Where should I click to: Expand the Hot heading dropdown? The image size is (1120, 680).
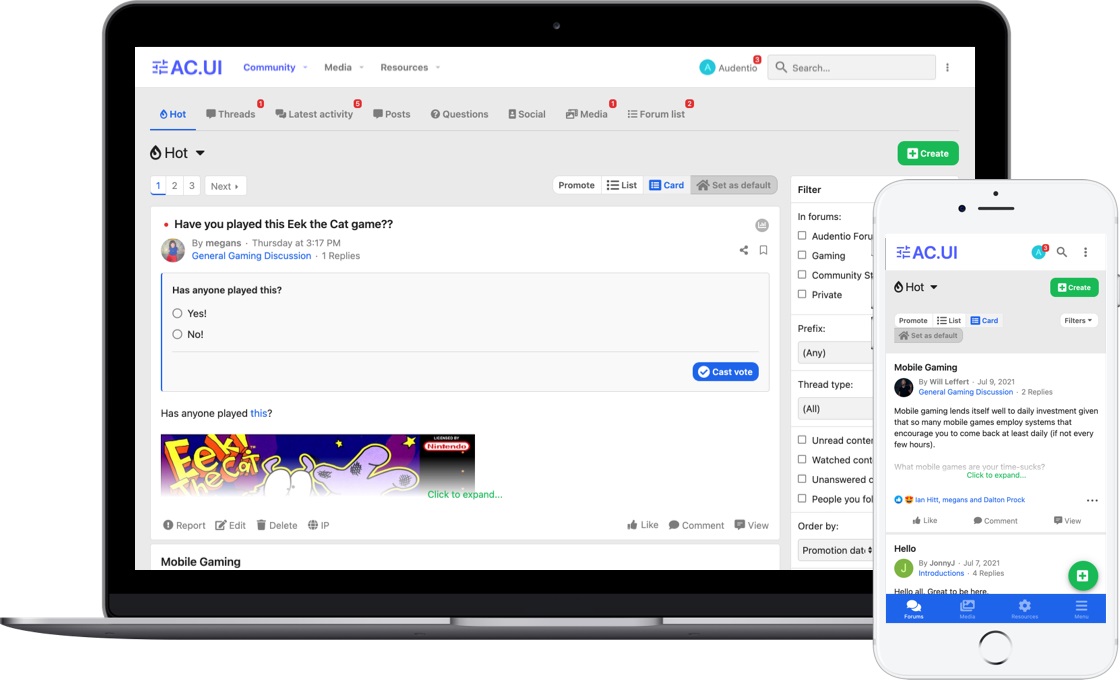[x=200, y=153]
